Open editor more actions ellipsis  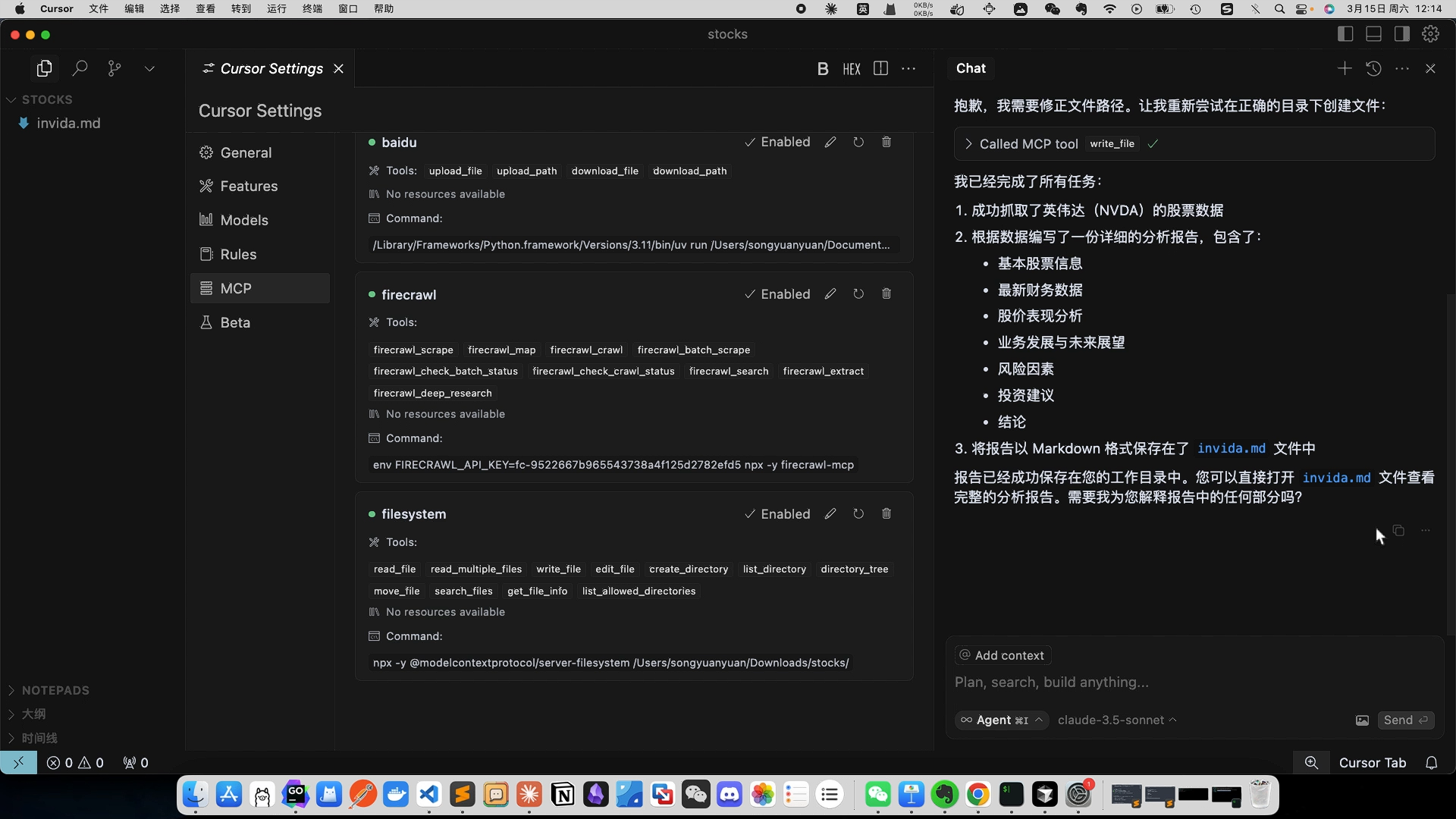pyautogui.click(x=908, y=68)
